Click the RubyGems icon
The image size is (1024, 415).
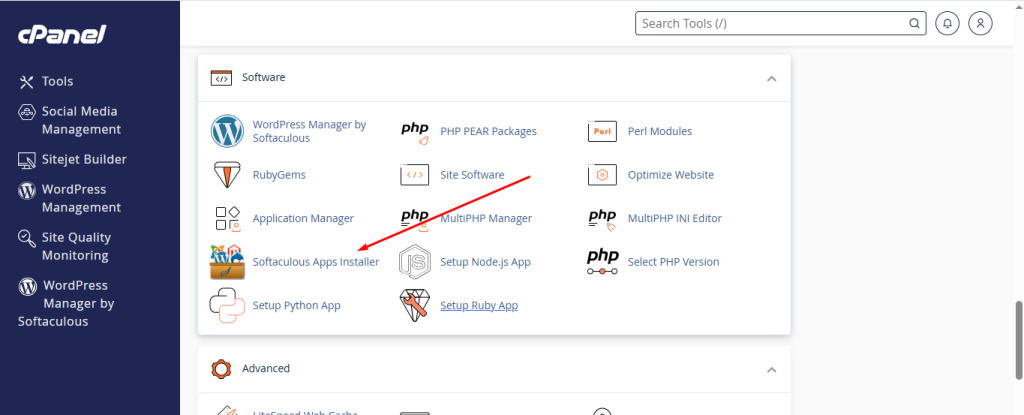pyautogui.click(x=227, y=175)
